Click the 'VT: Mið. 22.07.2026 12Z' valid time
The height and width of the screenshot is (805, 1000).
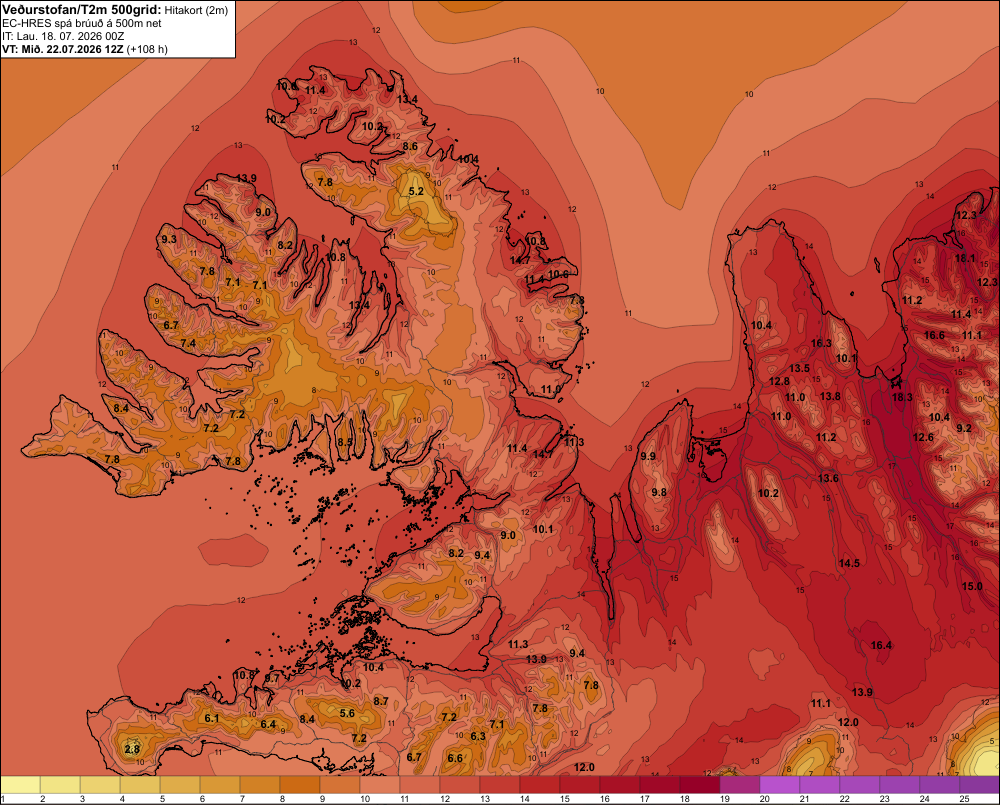[x=63, y=49]
